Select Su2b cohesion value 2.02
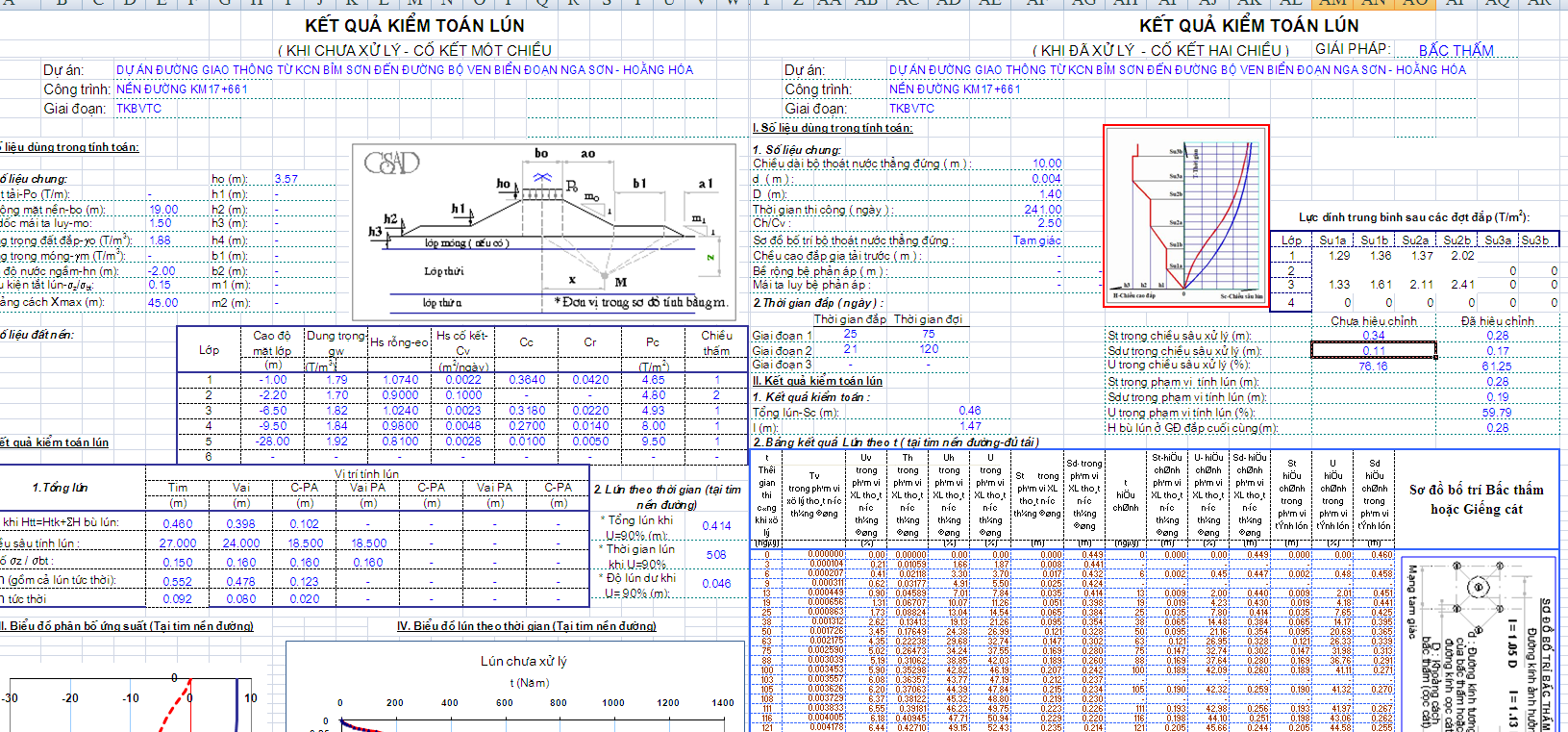The width and height of the screenshot is (1568, 732). pyautogui.click(x=1462, y=256)
